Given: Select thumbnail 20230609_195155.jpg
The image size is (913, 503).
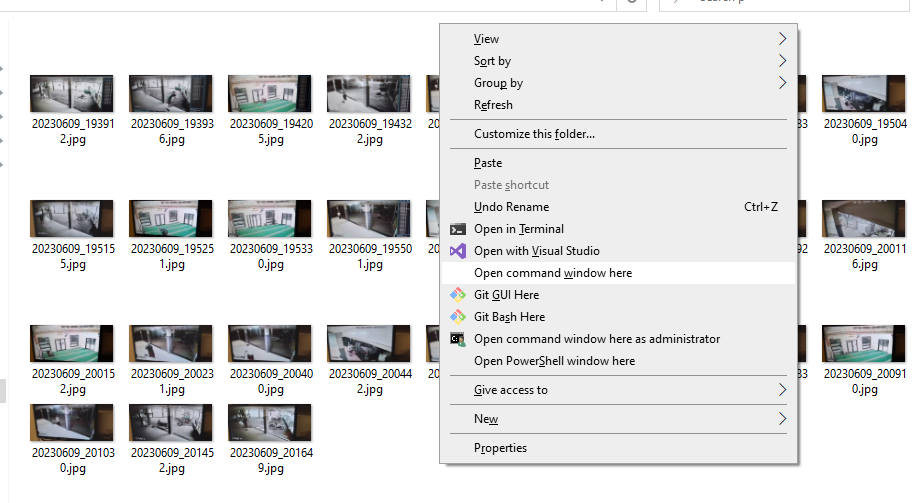Looking at the screenshot, I should (72, 218).
